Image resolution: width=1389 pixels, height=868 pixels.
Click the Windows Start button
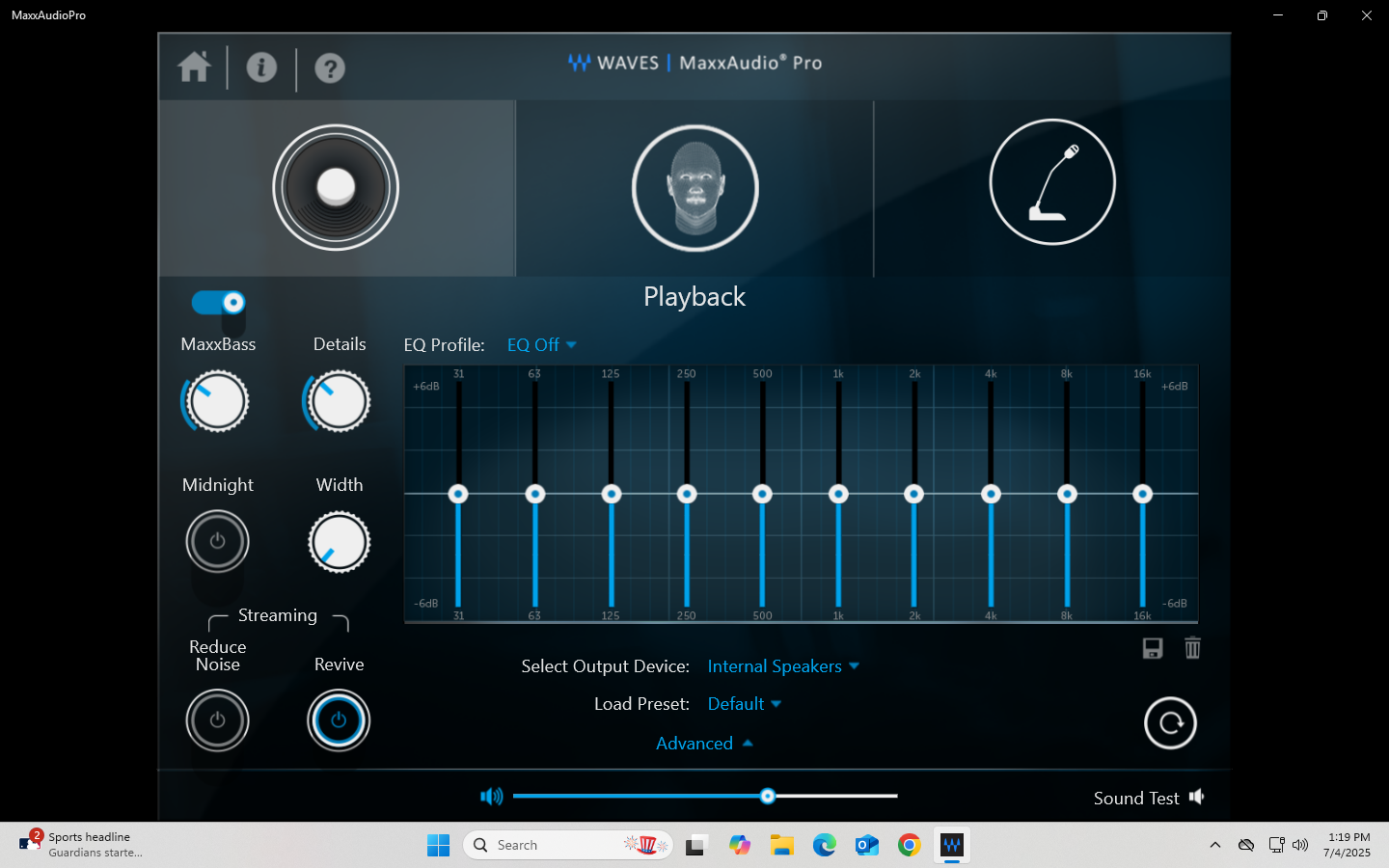click(438, 846)
